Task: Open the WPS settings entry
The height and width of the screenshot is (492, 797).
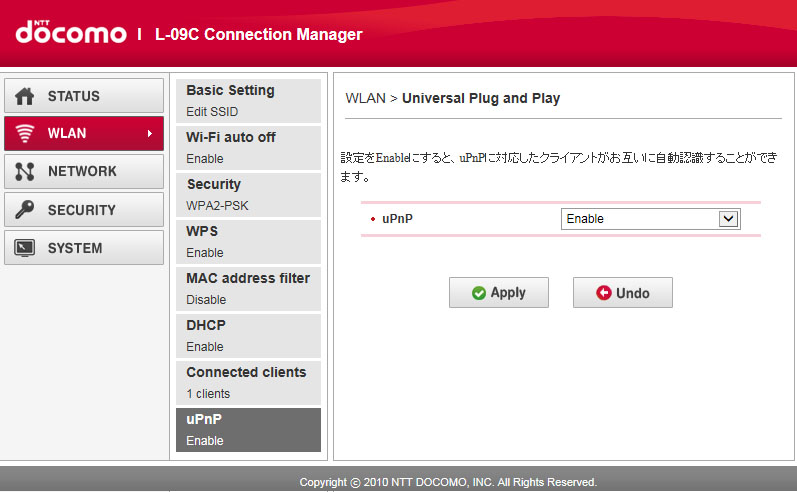Action: tap(248, 241)
